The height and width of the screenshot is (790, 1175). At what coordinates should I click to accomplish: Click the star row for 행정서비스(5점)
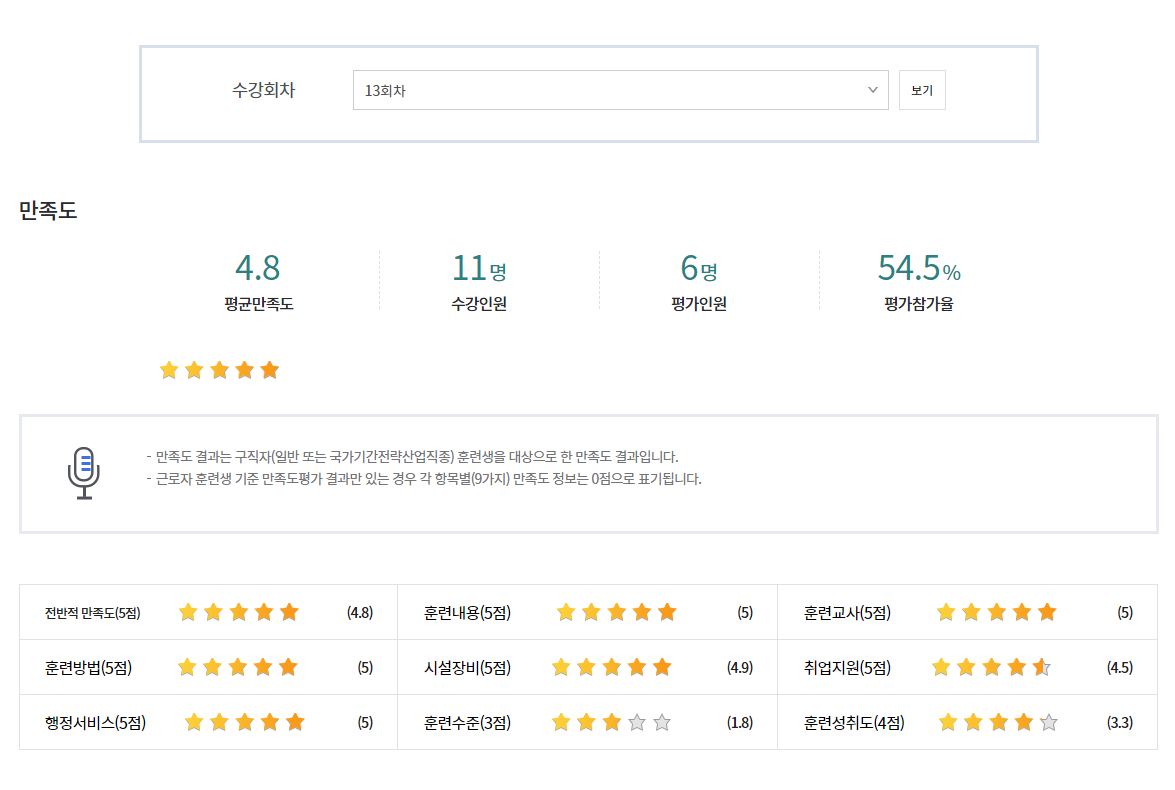(244, 723)
